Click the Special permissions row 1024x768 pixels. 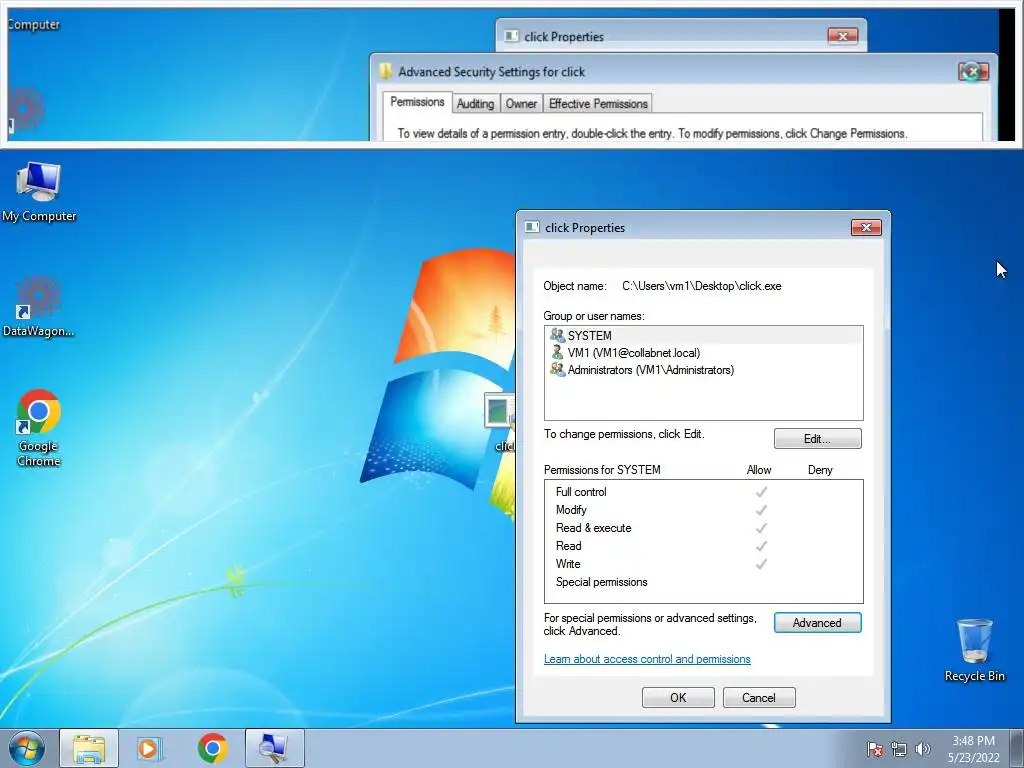(703, 582)
